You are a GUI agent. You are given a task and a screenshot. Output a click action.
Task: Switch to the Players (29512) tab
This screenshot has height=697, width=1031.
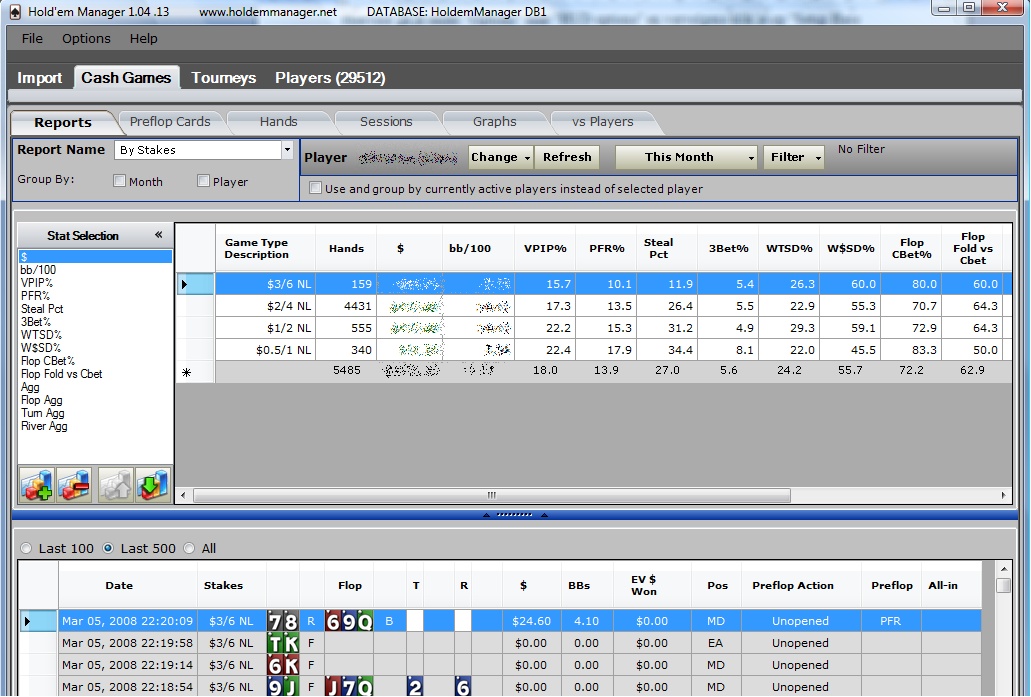330,78
